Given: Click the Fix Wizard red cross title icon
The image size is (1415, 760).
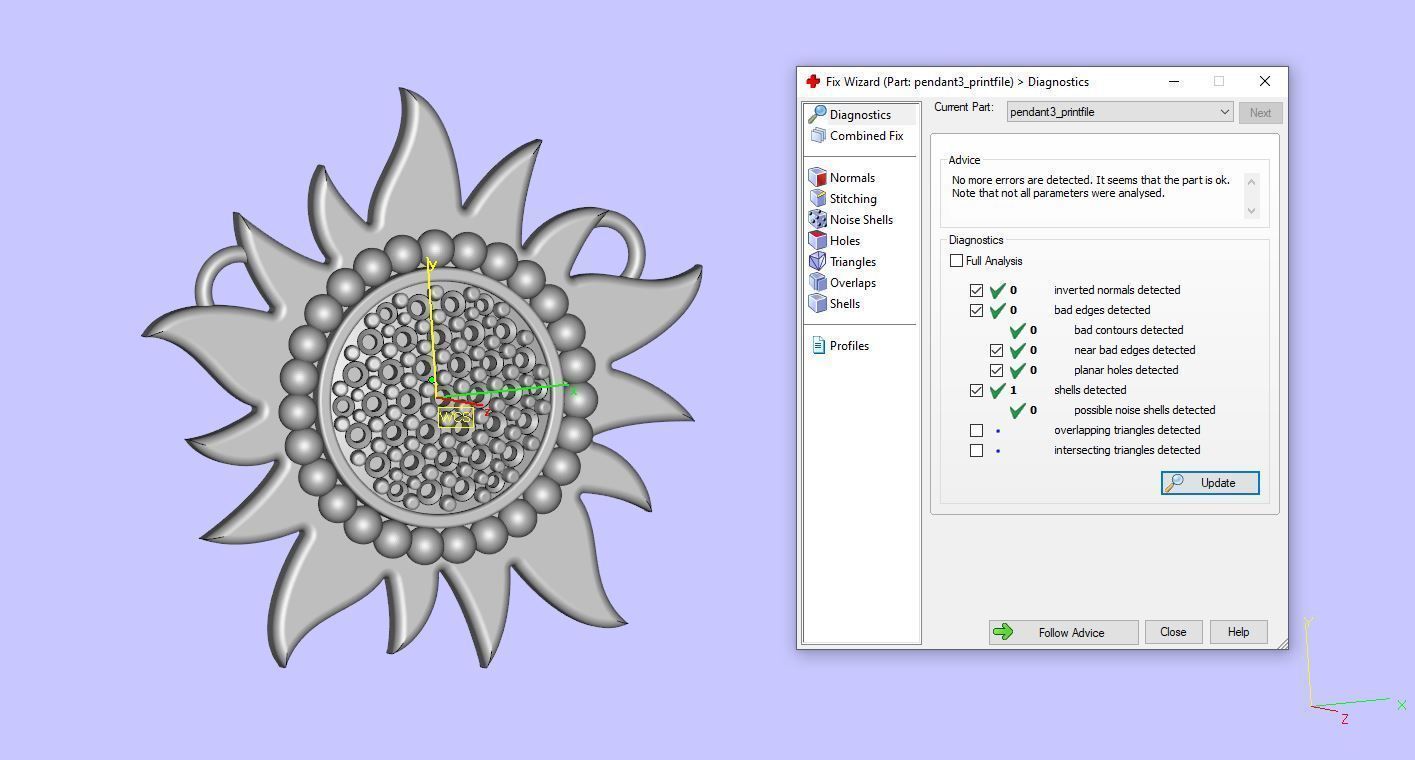Looking at the screenshot, I should [x=813, y=81].
